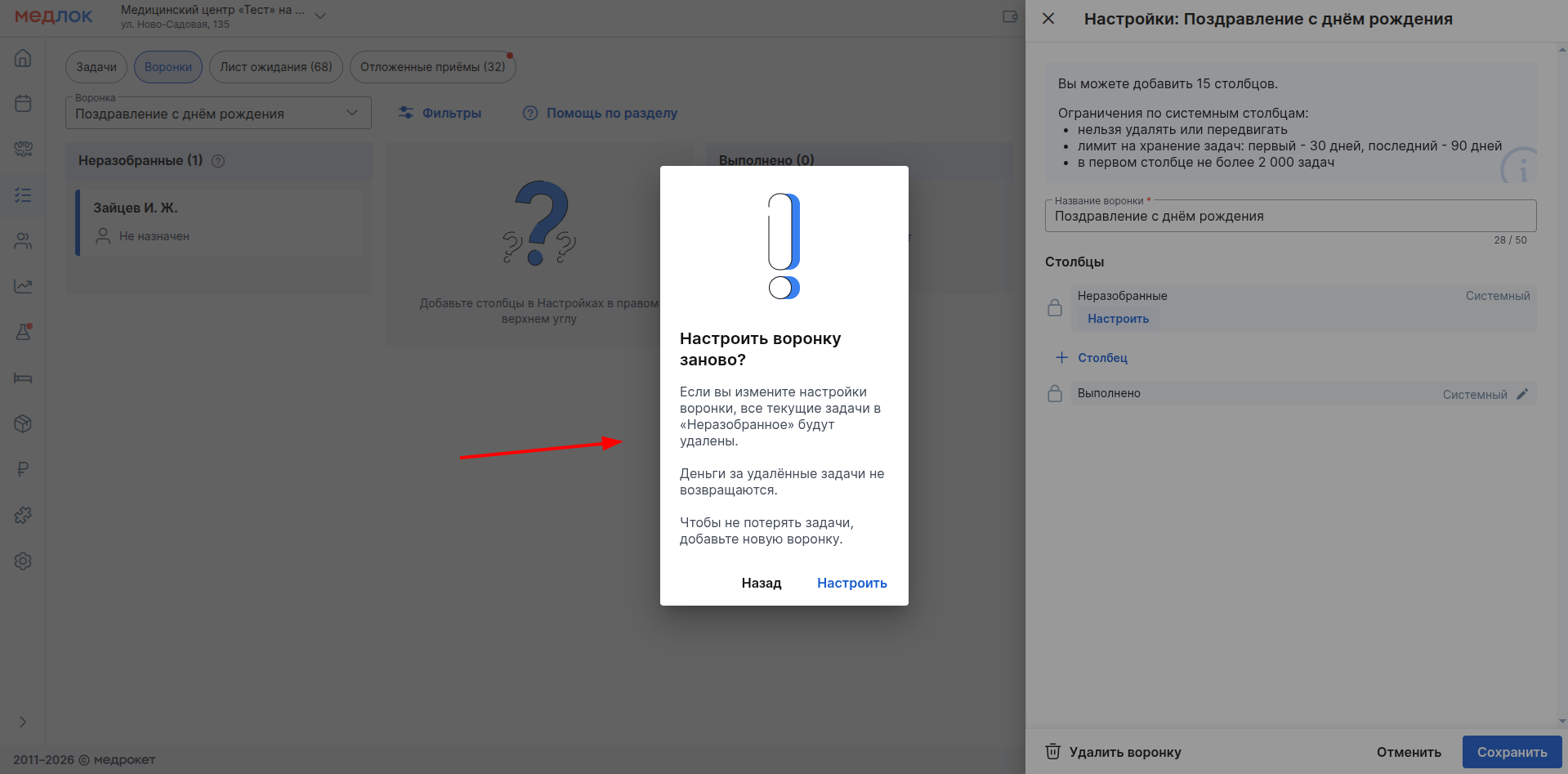Add a new column via Столбец
The width and height of the screenshot is (1568, 774).
1092,358
